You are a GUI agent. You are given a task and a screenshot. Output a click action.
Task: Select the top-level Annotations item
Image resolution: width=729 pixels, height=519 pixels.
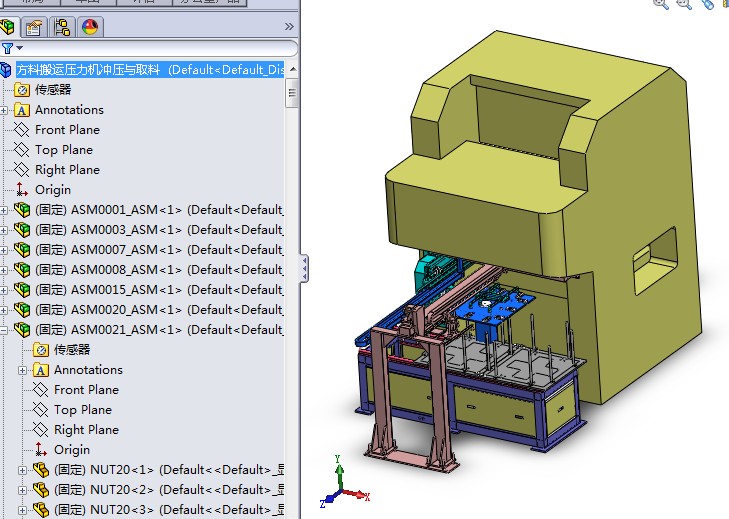pyautogui.click(x=69, y=110)
